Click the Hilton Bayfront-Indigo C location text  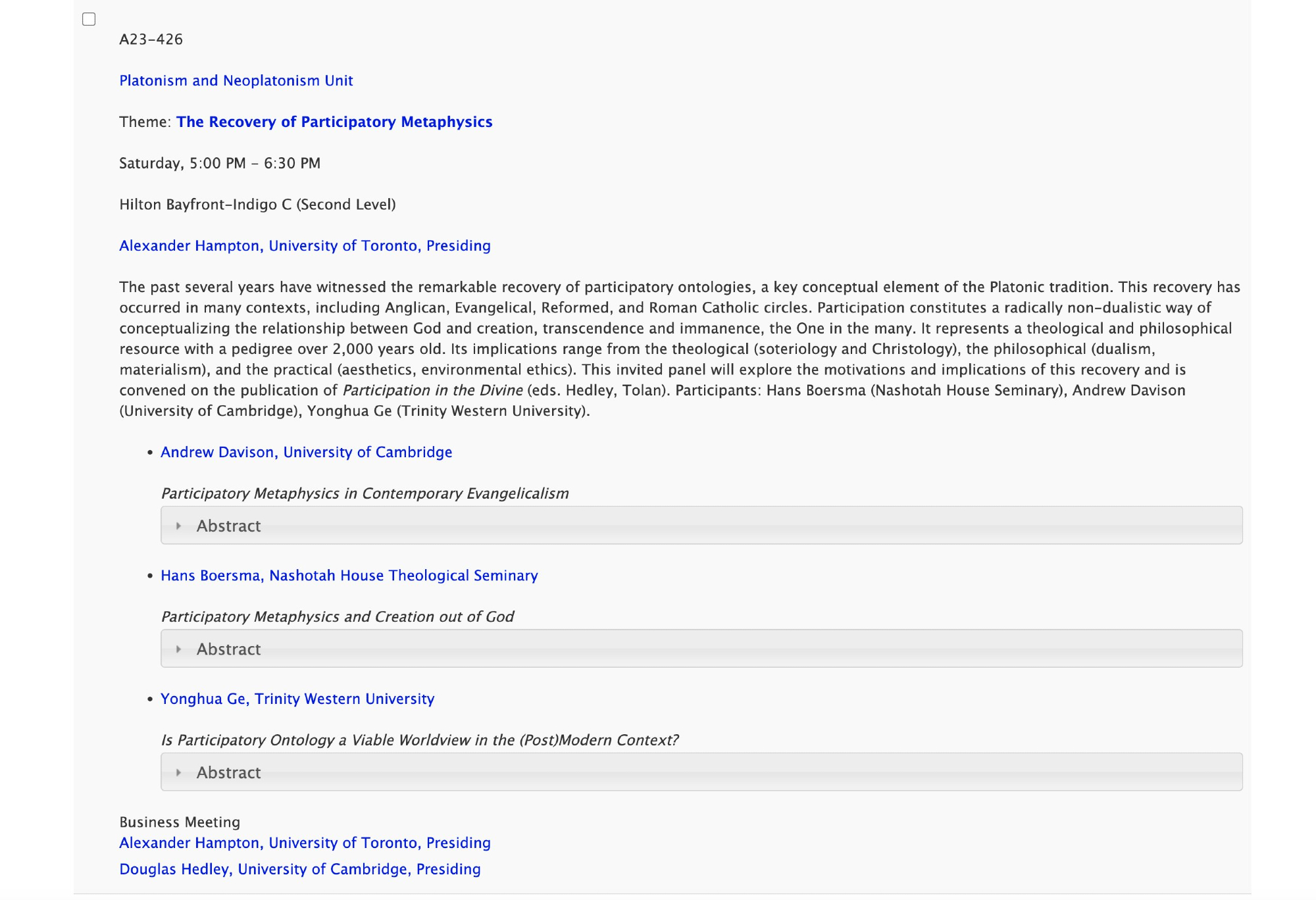tap(257, 205)
